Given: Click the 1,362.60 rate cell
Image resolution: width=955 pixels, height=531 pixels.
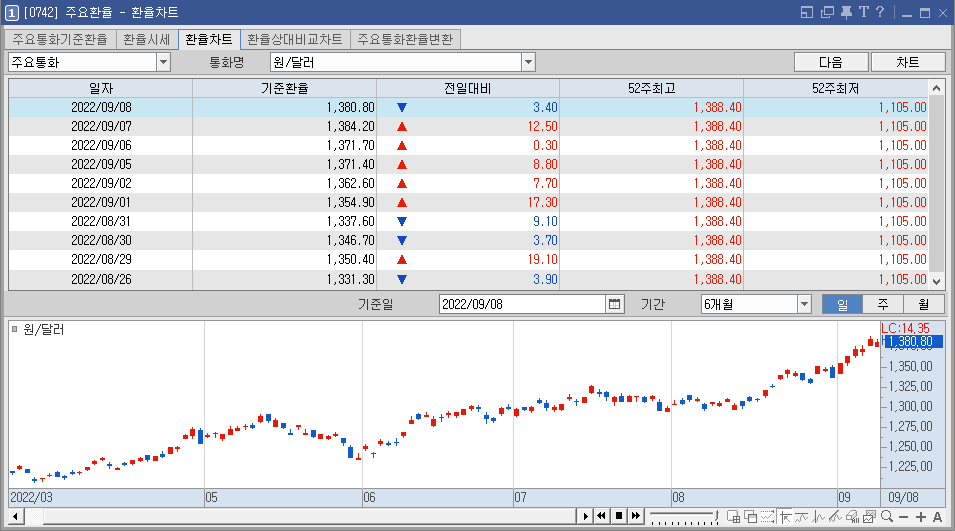Looking at the screenshot, I should [x=284, y=183].
